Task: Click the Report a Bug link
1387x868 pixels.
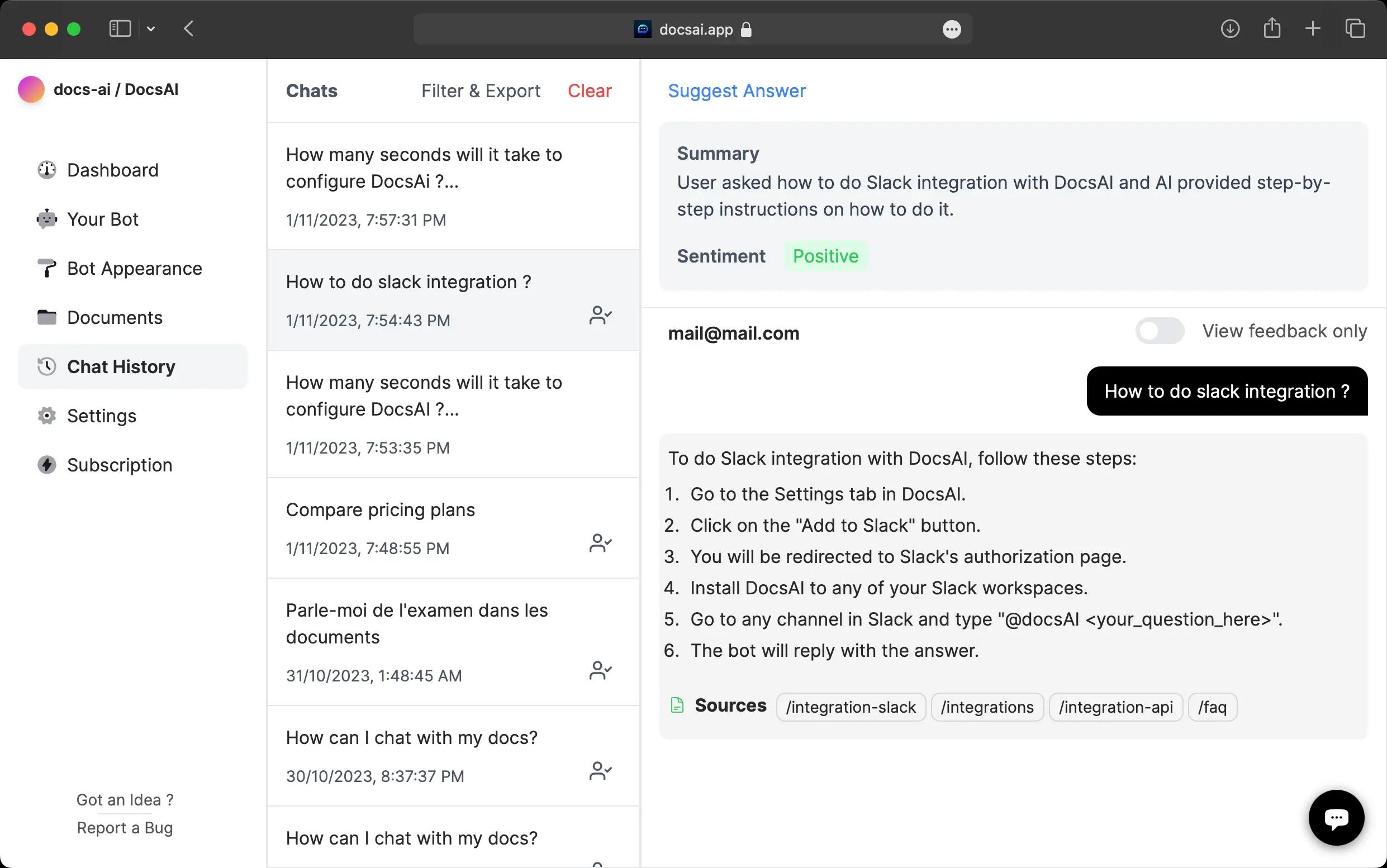Action: (x=125, y=827)
